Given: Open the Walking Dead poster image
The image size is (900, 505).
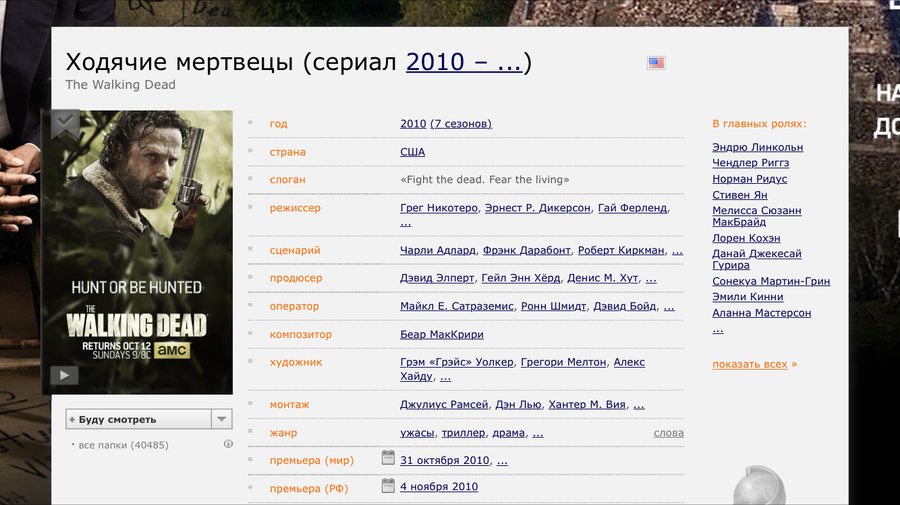Looking at the screenshot, I should pyautogui.click(x=137, y=252).
